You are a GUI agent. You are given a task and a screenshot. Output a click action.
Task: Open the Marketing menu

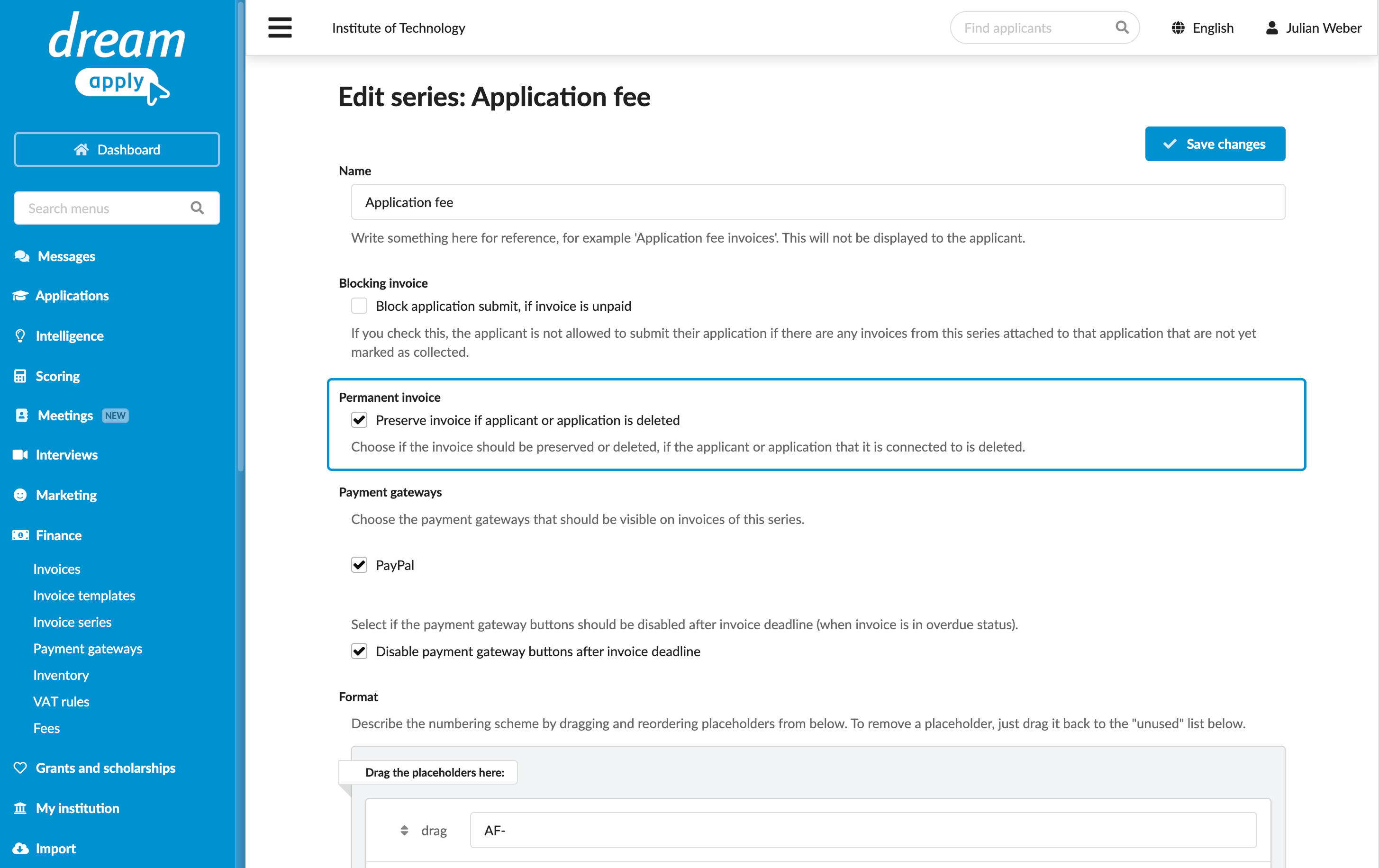coord(66,495)
